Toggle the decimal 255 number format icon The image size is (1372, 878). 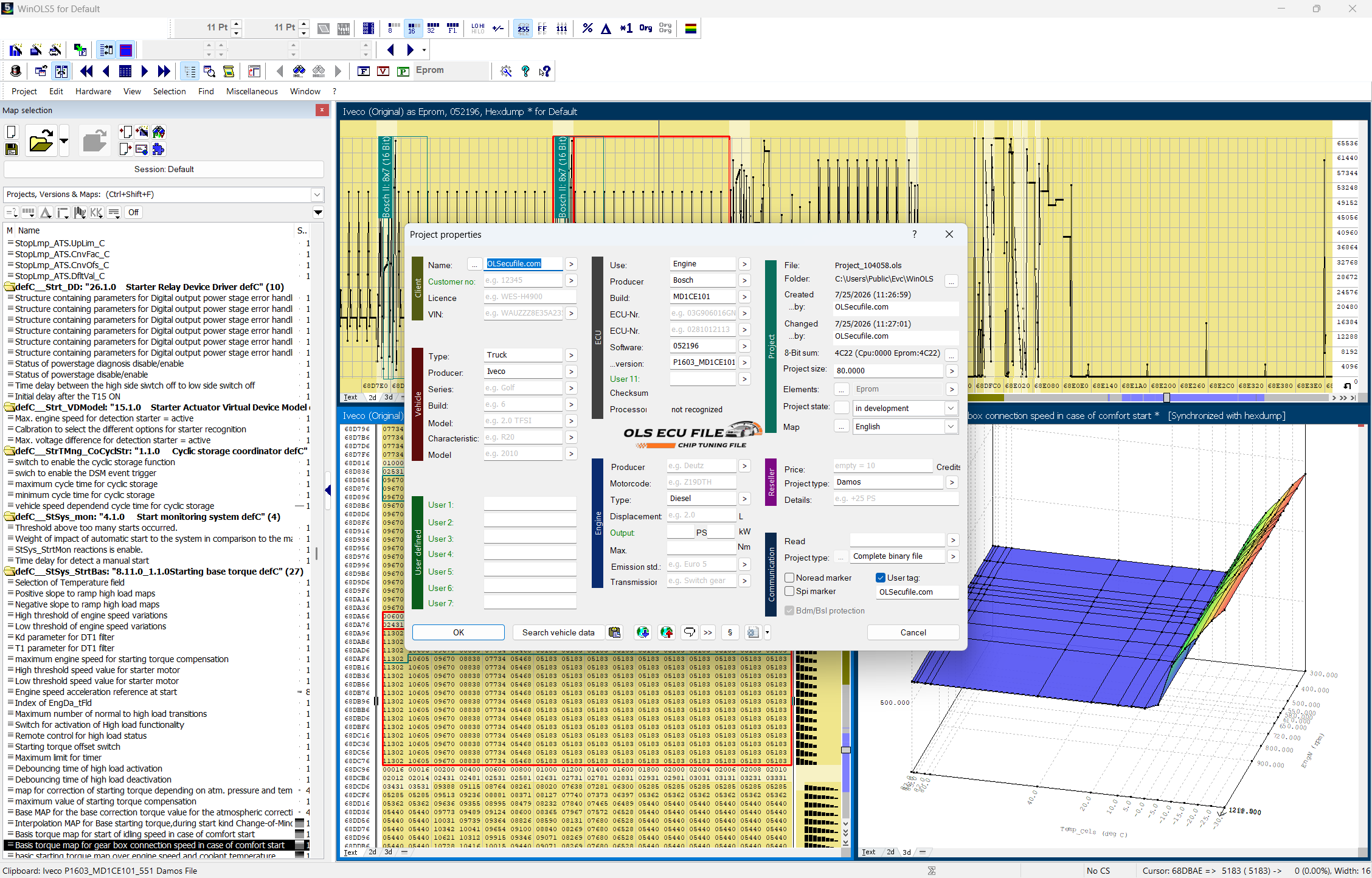click(x=523, y=28)
